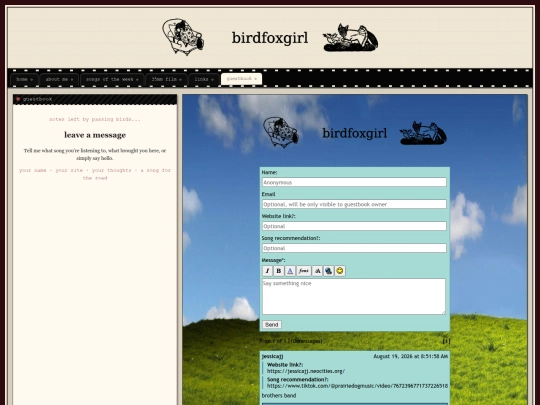This screenshot has height=405, width=540.
Task: Click the 'brothers band' message text
Action: (x=279, y=395)
